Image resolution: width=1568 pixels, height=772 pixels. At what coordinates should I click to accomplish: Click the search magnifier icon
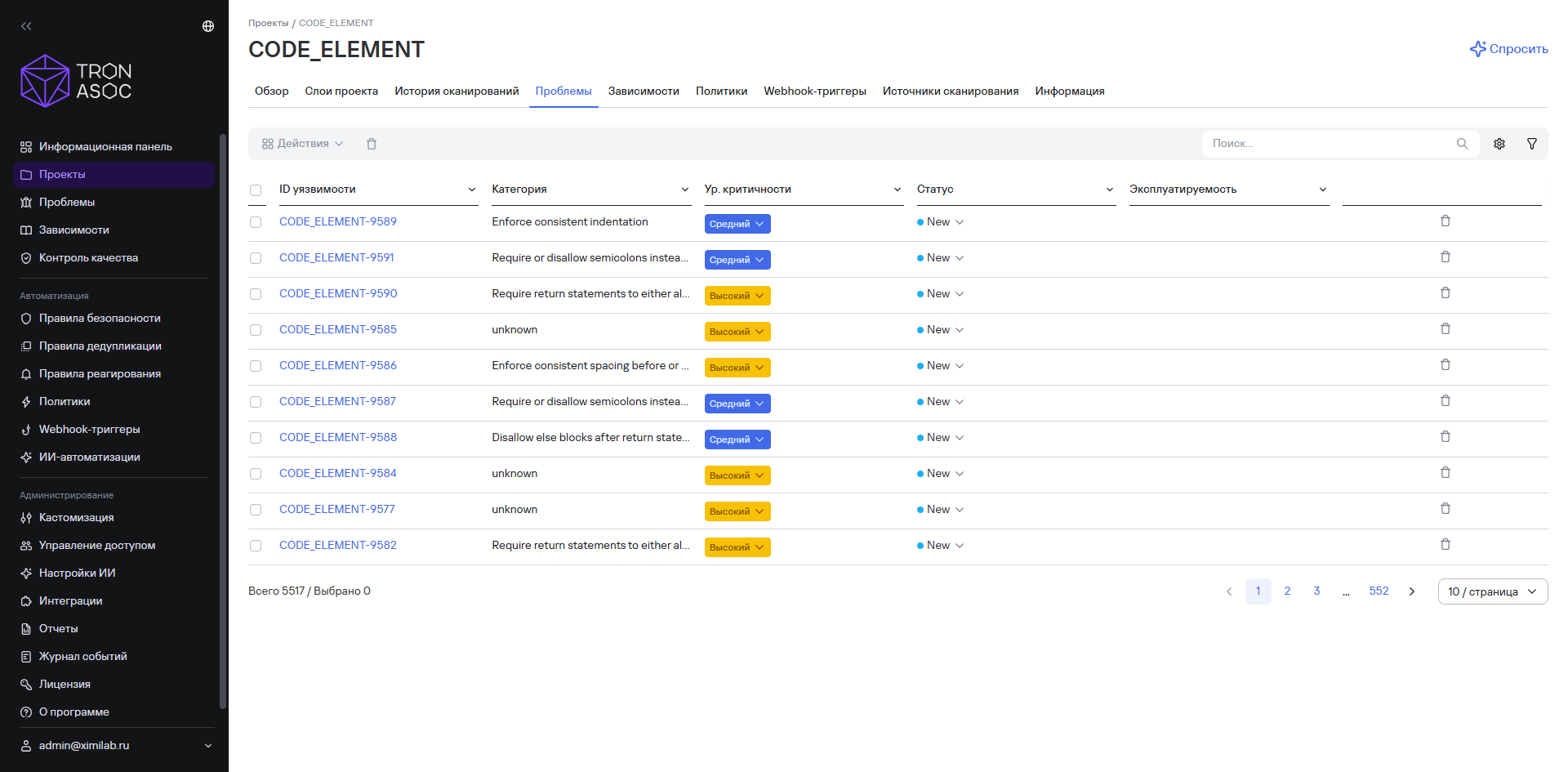coord(1462,144)
